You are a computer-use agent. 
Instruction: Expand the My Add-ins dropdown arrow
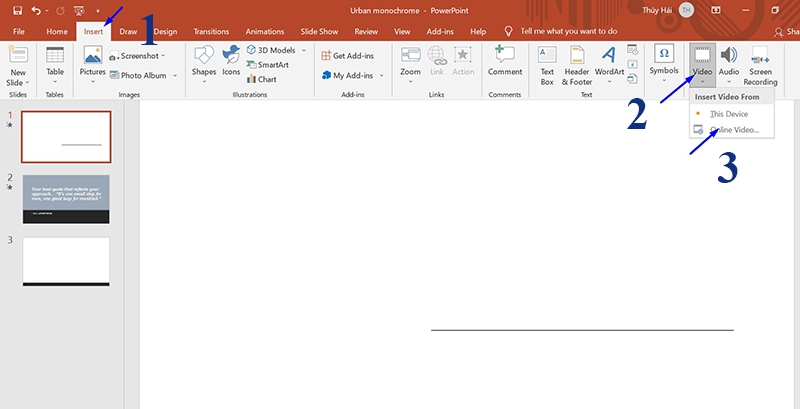point(382,75)
